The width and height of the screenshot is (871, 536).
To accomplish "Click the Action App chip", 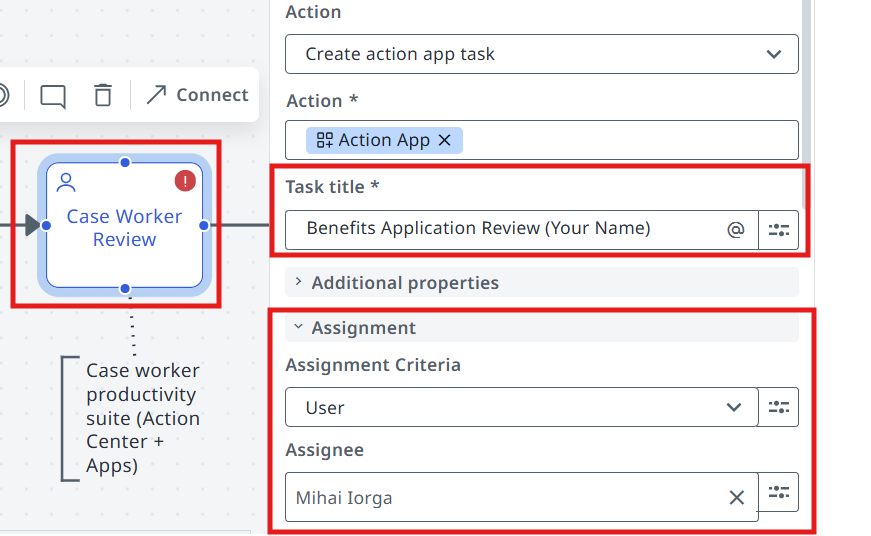I will pos(384,140).
